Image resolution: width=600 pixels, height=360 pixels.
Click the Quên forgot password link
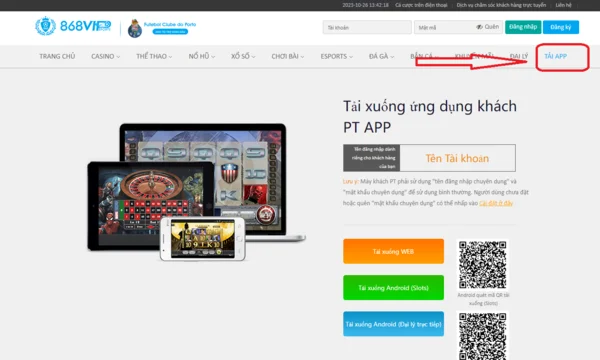coord(492,27)
